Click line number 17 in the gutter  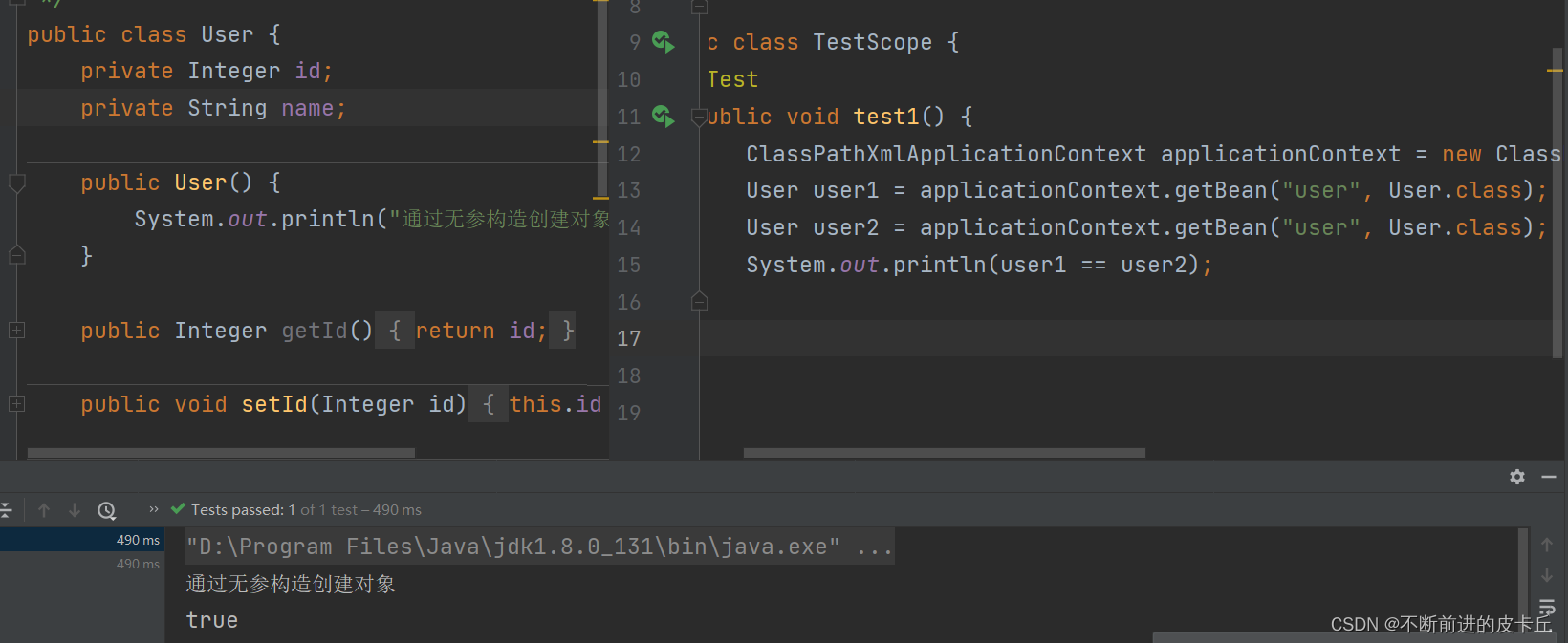(628, 338)
